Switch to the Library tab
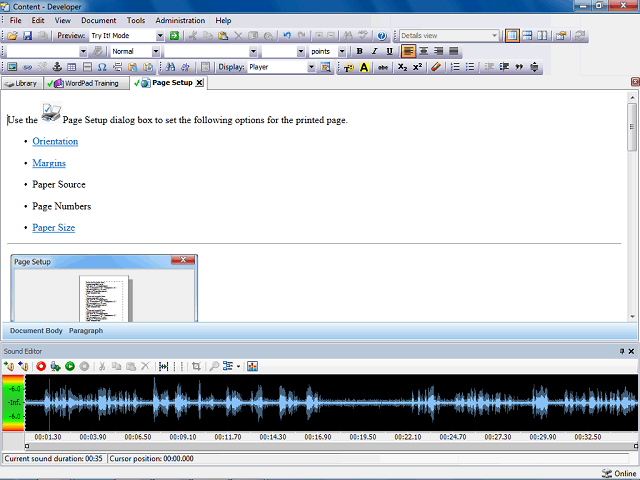Viewport: 640px width, 480px height. click(21, 83)
